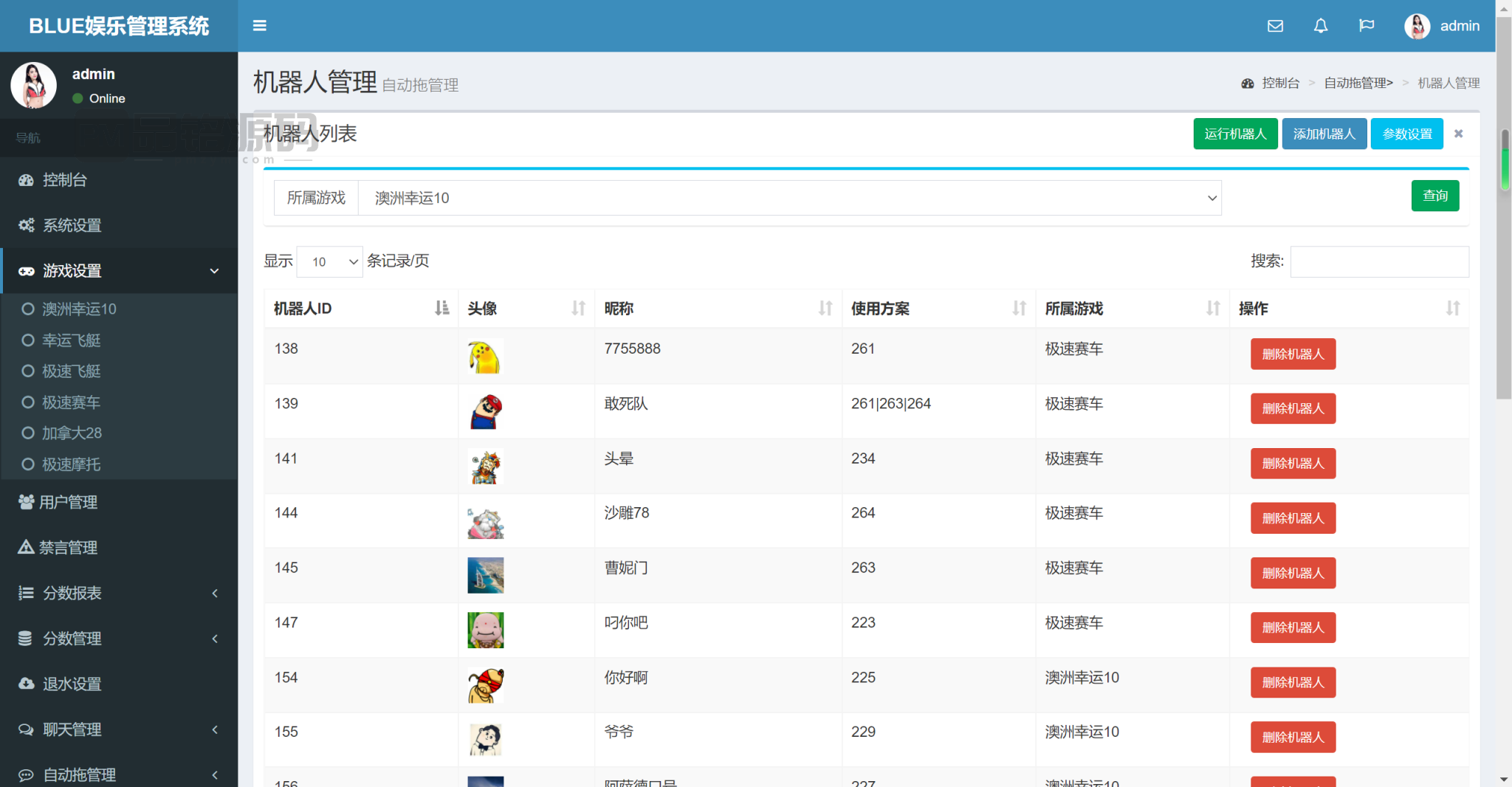The image size is (1512, 787).
Task: Click the blue 添加机器人 button
Action: tap(1324, 134)
